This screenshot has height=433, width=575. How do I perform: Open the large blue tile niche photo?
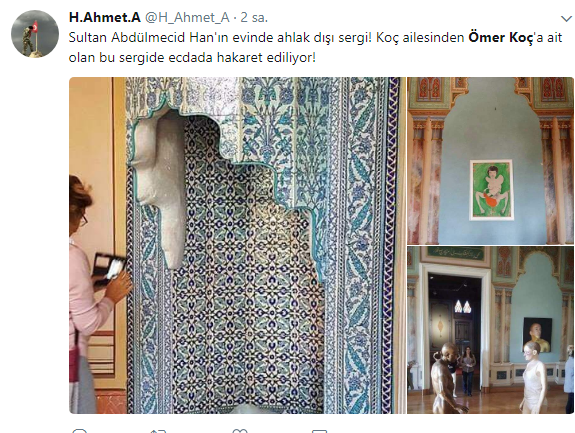tap(237, 245)
